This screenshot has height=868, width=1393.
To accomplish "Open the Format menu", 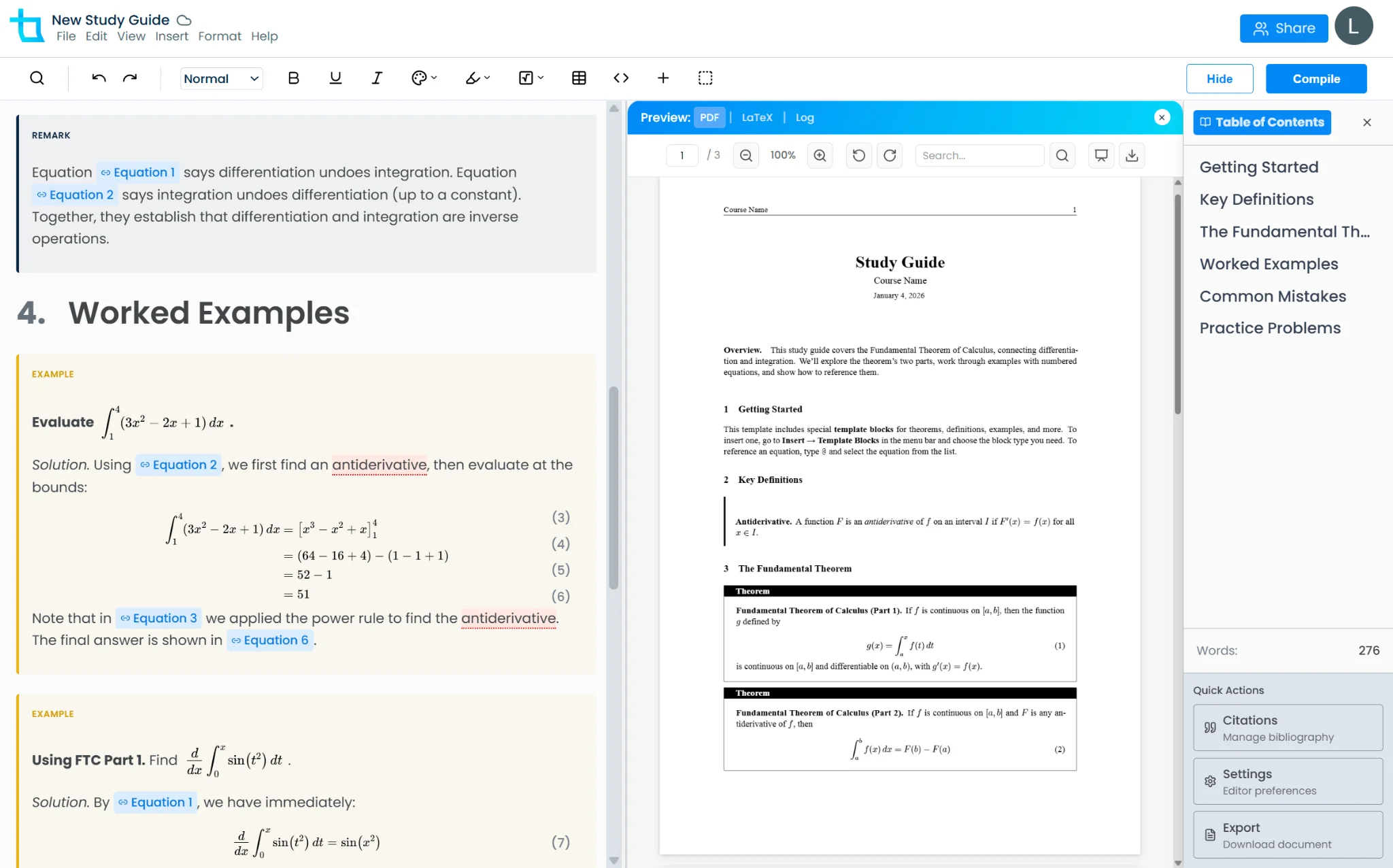I will pyautogui.click(x=220, y=36).
